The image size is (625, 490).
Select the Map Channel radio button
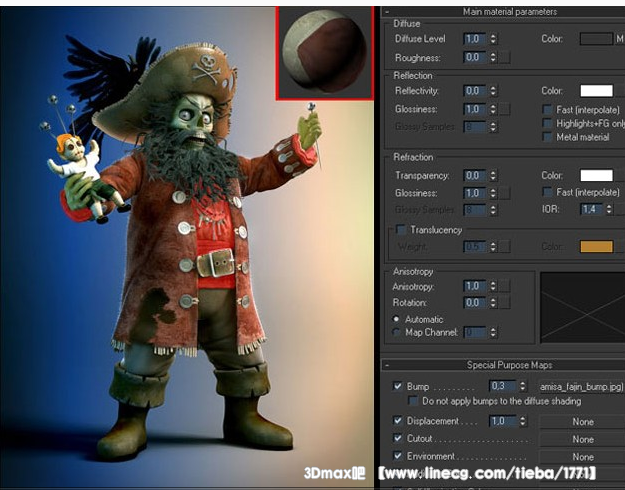pos(396,332)
